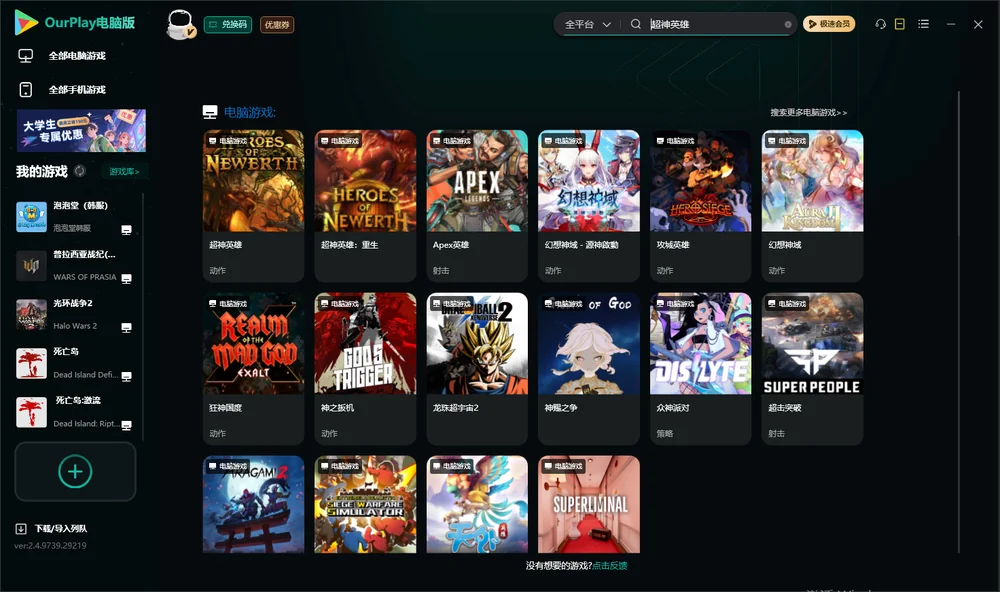Open the 神之扳机 God's Trigger game card

pyautogui.click(x=365, y=369)
